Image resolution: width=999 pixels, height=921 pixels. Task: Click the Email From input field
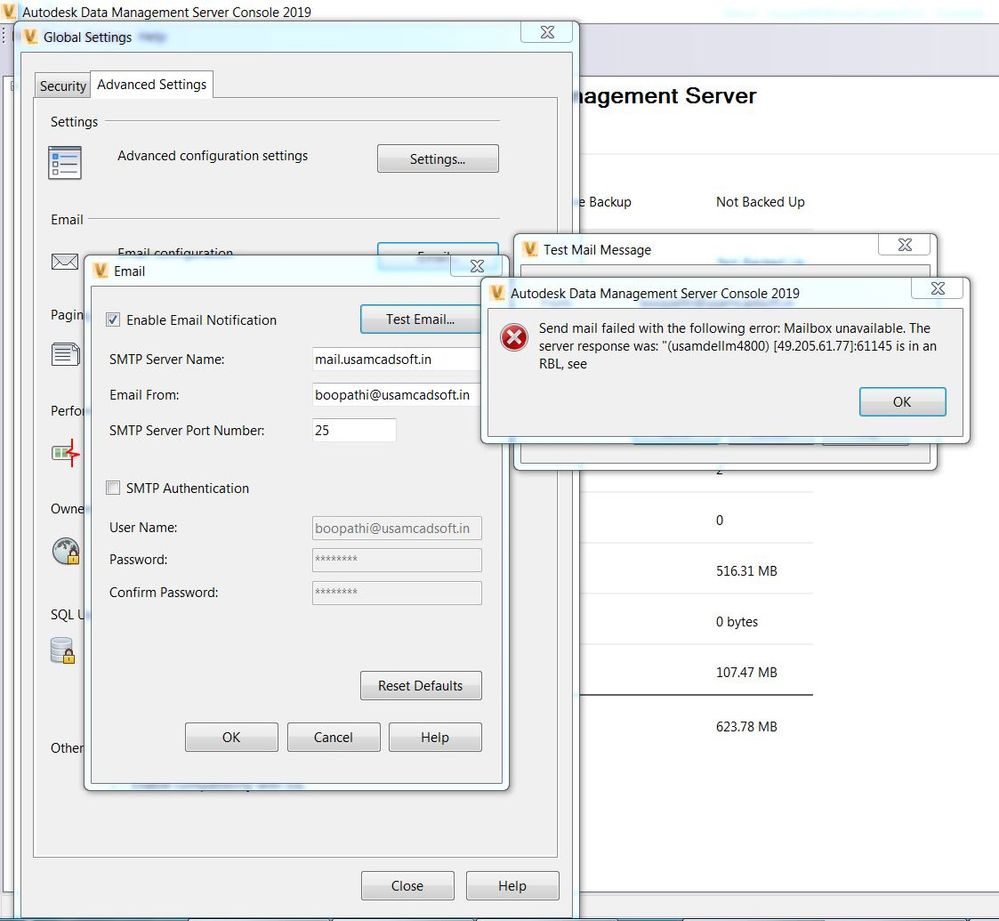[396, 395]
